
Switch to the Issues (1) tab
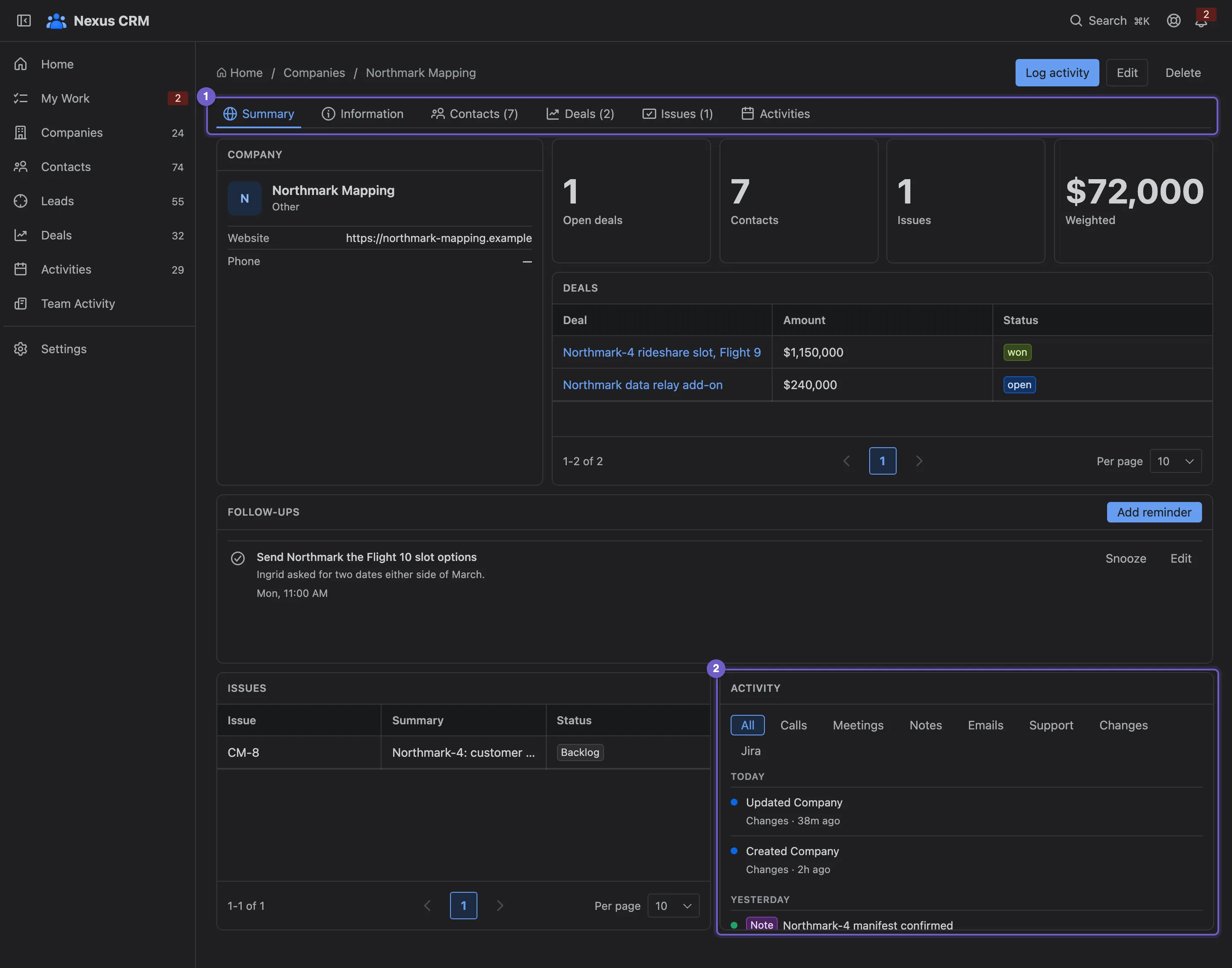[x=678, y=114]
